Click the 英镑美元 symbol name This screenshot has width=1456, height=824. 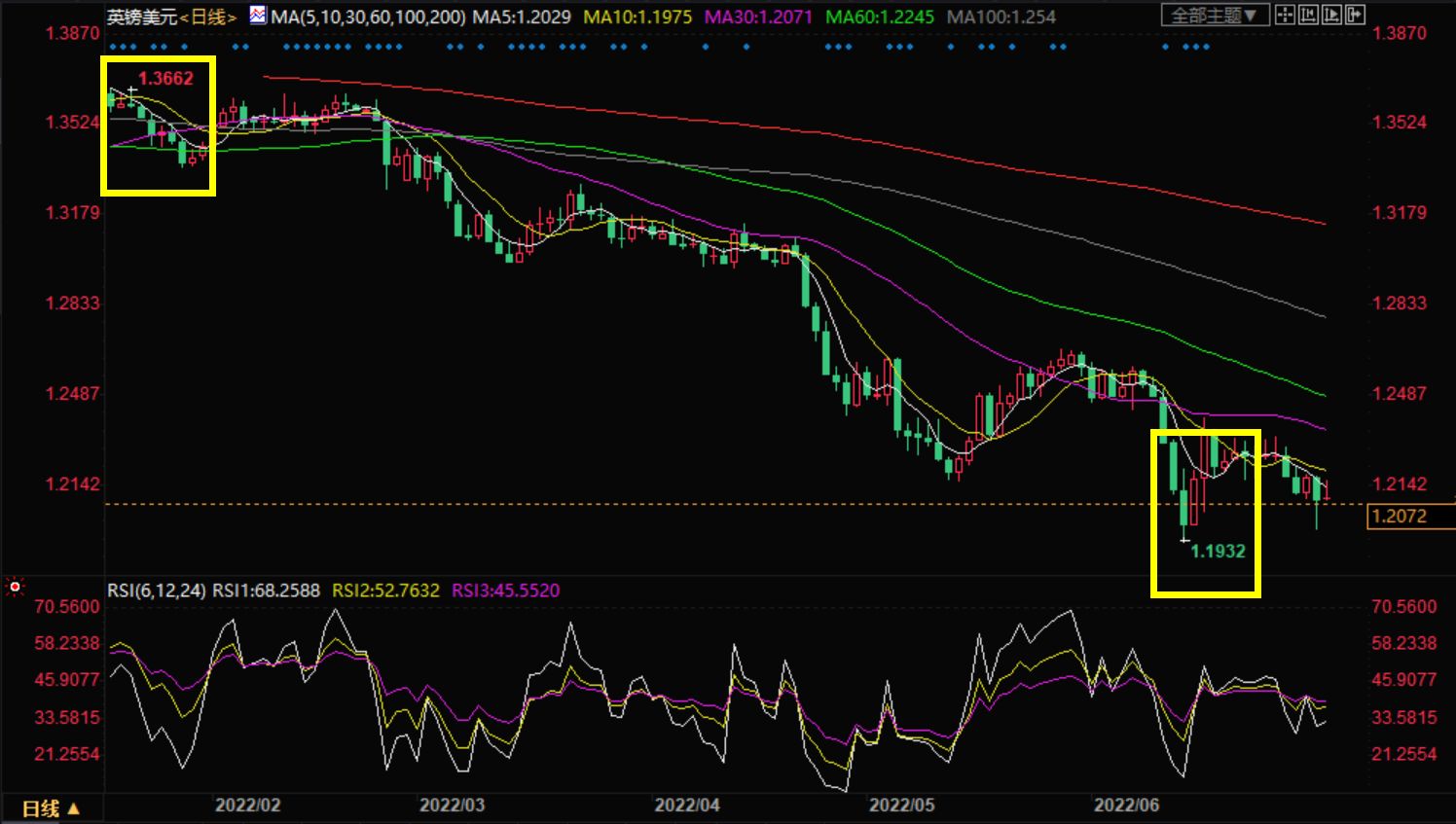coord(142,18)
